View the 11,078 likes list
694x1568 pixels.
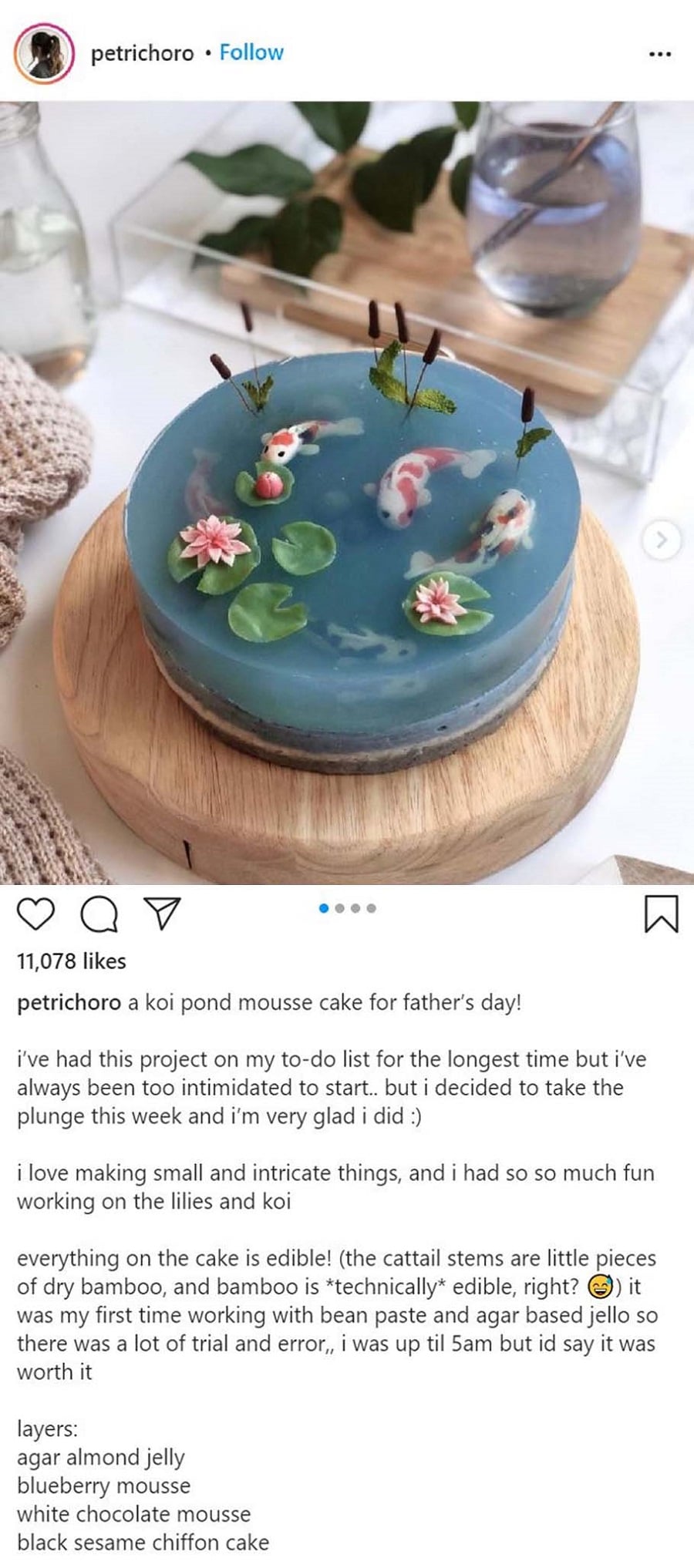[x=72, y=961]
